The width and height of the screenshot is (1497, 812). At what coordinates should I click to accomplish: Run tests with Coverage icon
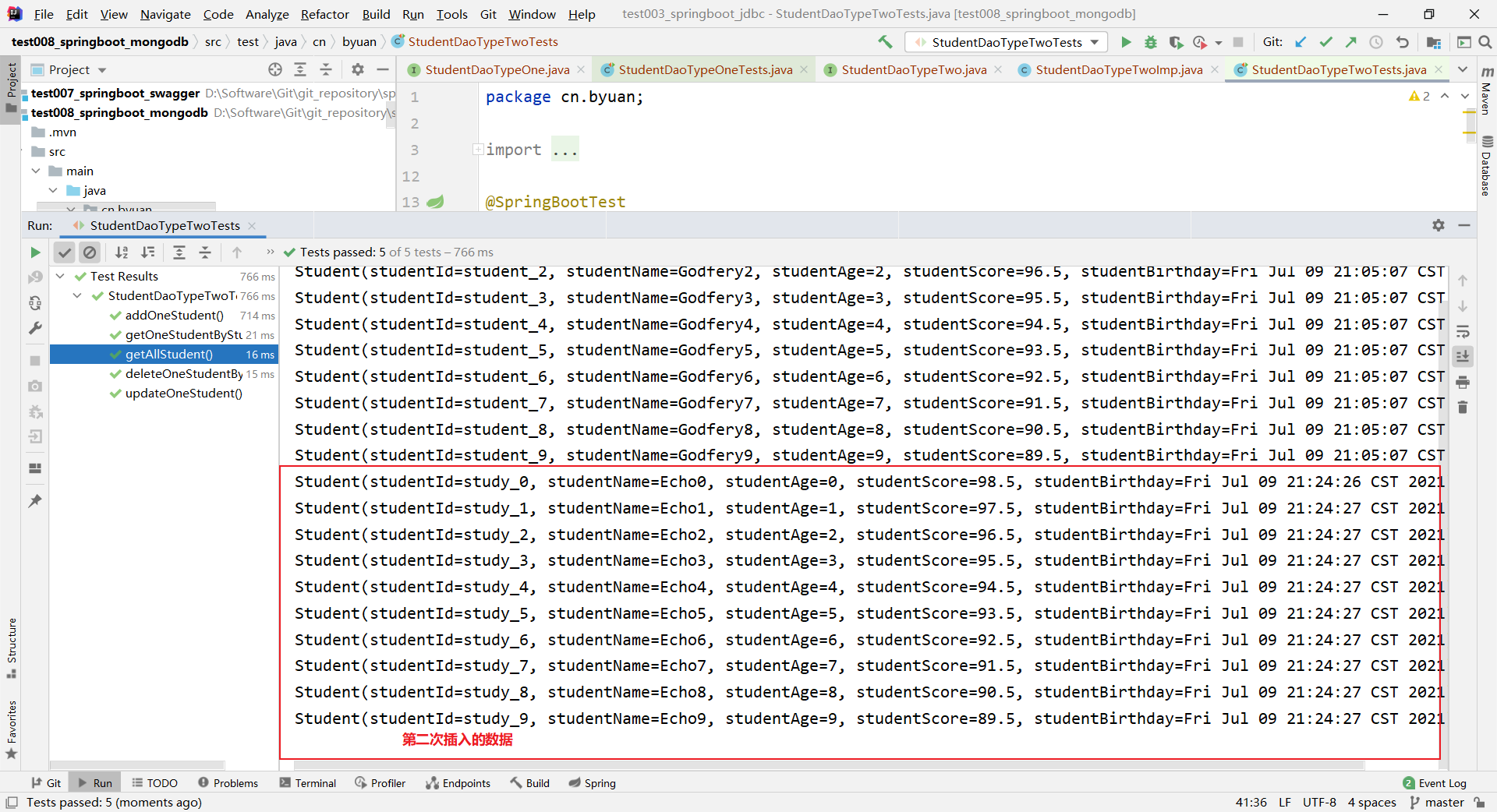[1177, 42]
